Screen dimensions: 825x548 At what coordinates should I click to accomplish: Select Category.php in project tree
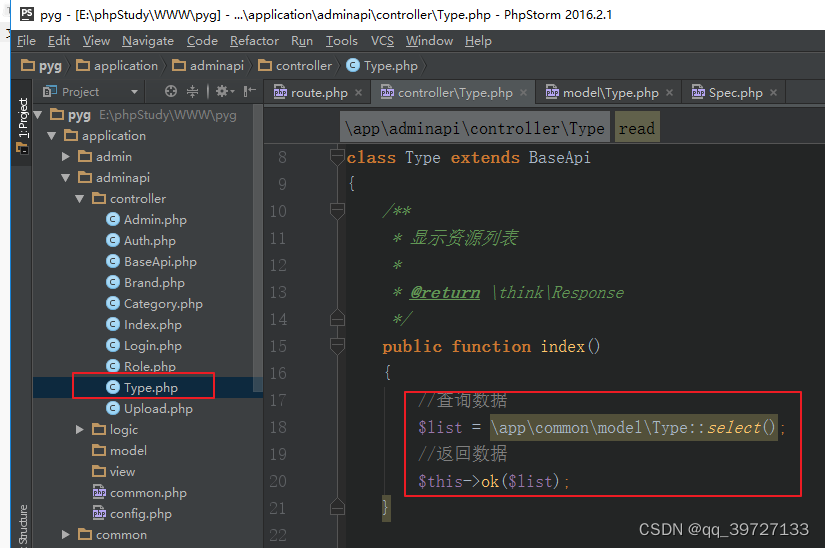coord(154,304)
